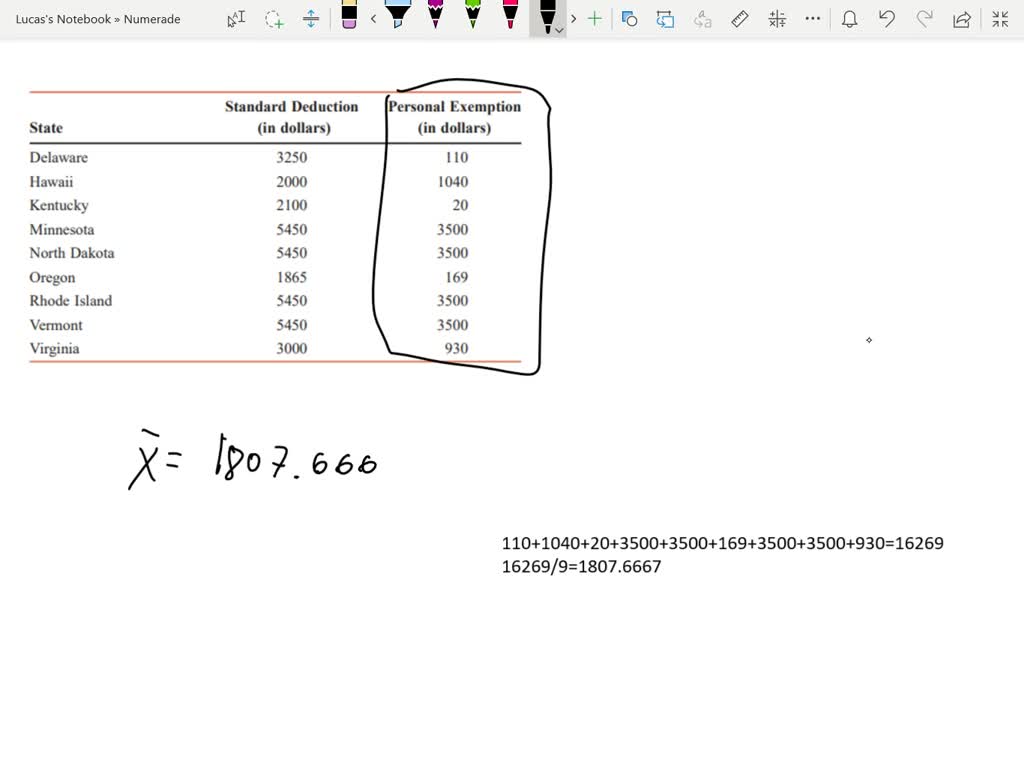The height and width of the screenshot is (768, 1024).
Task: Share the current notebook page
Action: click(x=961, y=18)
